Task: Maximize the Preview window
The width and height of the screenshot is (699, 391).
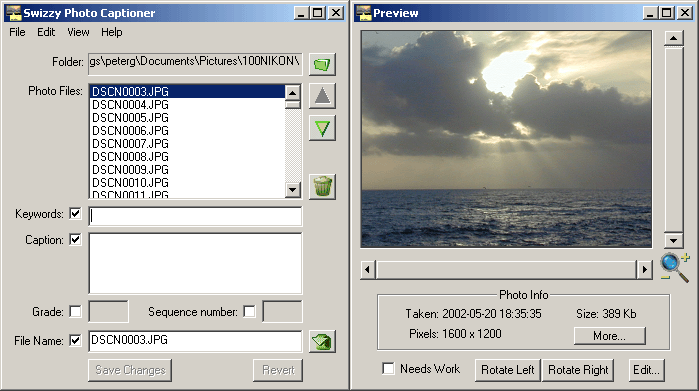Action: click(667, 13)
